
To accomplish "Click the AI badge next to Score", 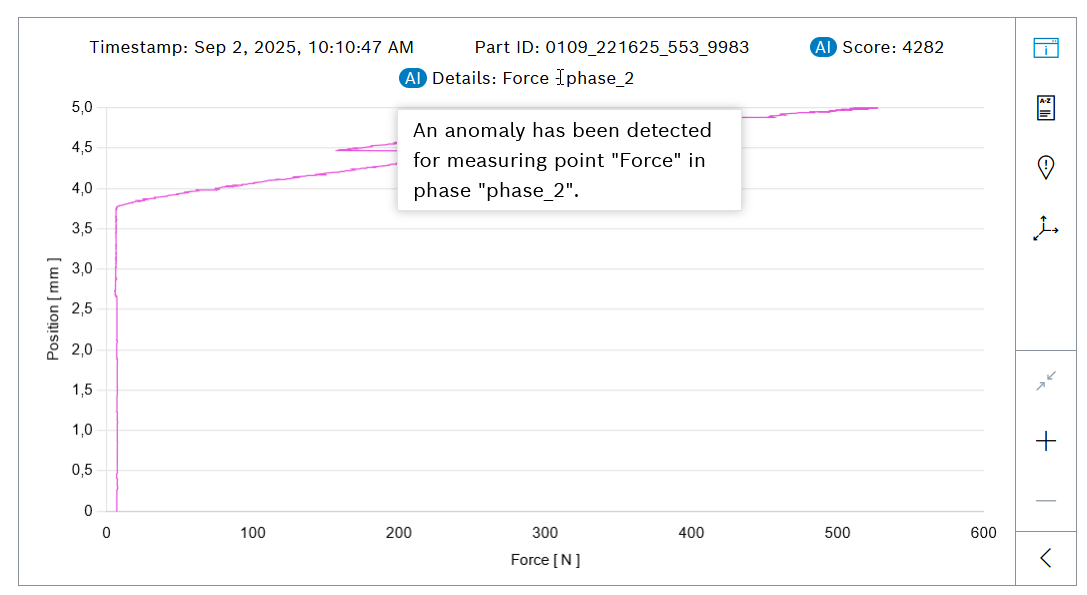I will [823, 47].
